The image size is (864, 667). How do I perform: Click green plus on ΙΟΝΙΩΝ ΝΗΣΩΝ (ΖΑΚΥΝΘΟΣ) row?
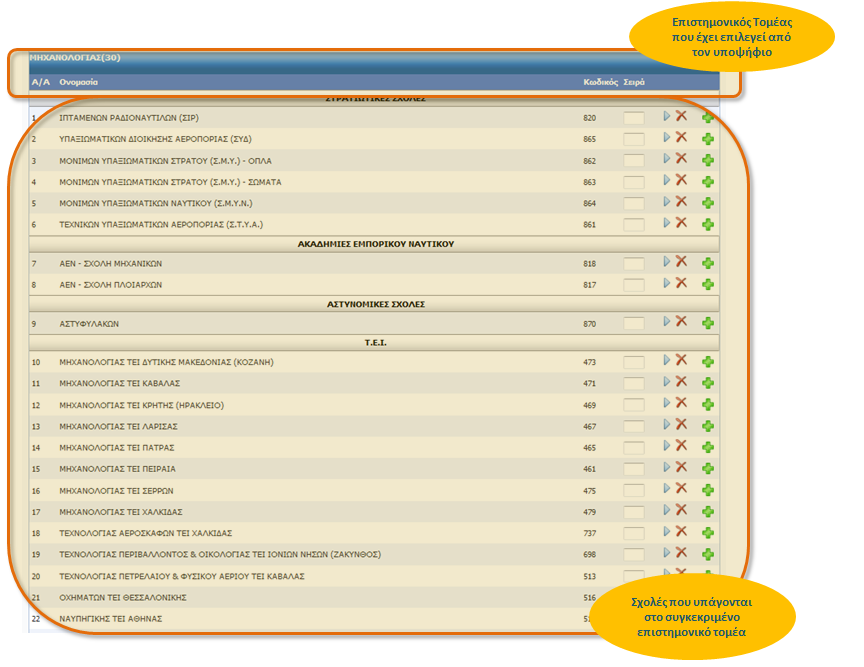pos(708,555)
